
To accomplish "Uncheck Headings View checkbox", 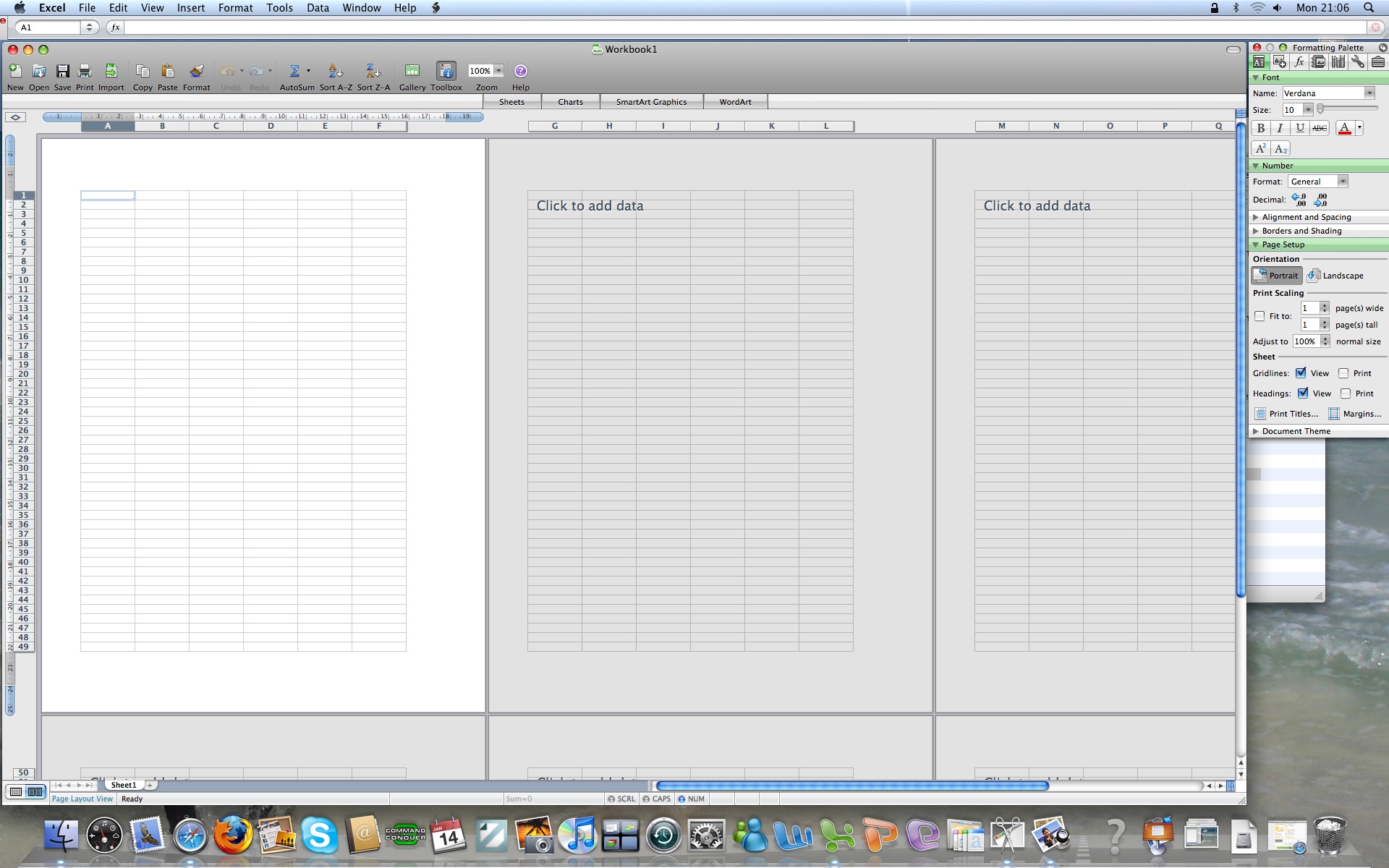I will click(1303, 393).
